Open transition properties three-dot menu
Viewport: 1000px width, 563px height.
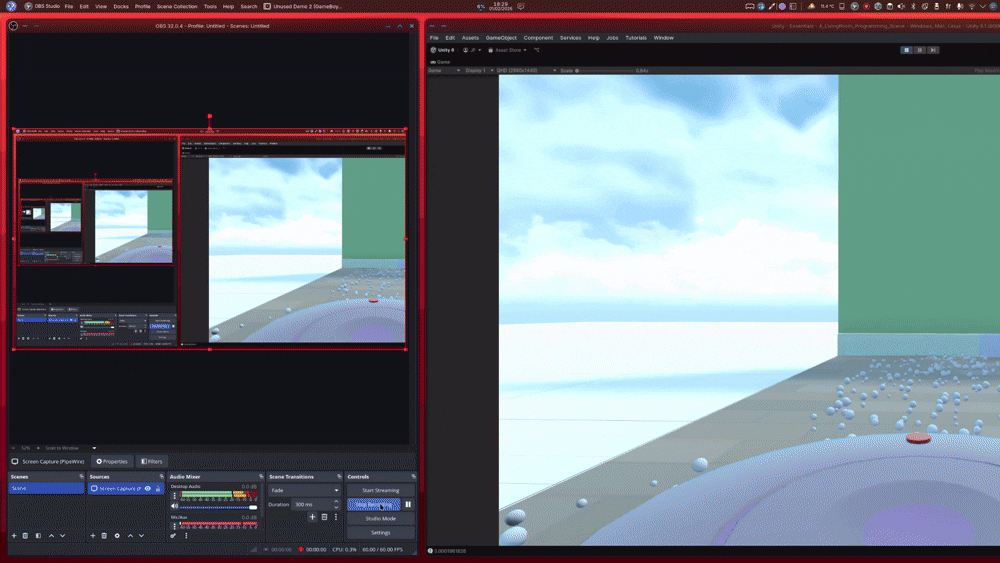[x=336, y=517]
